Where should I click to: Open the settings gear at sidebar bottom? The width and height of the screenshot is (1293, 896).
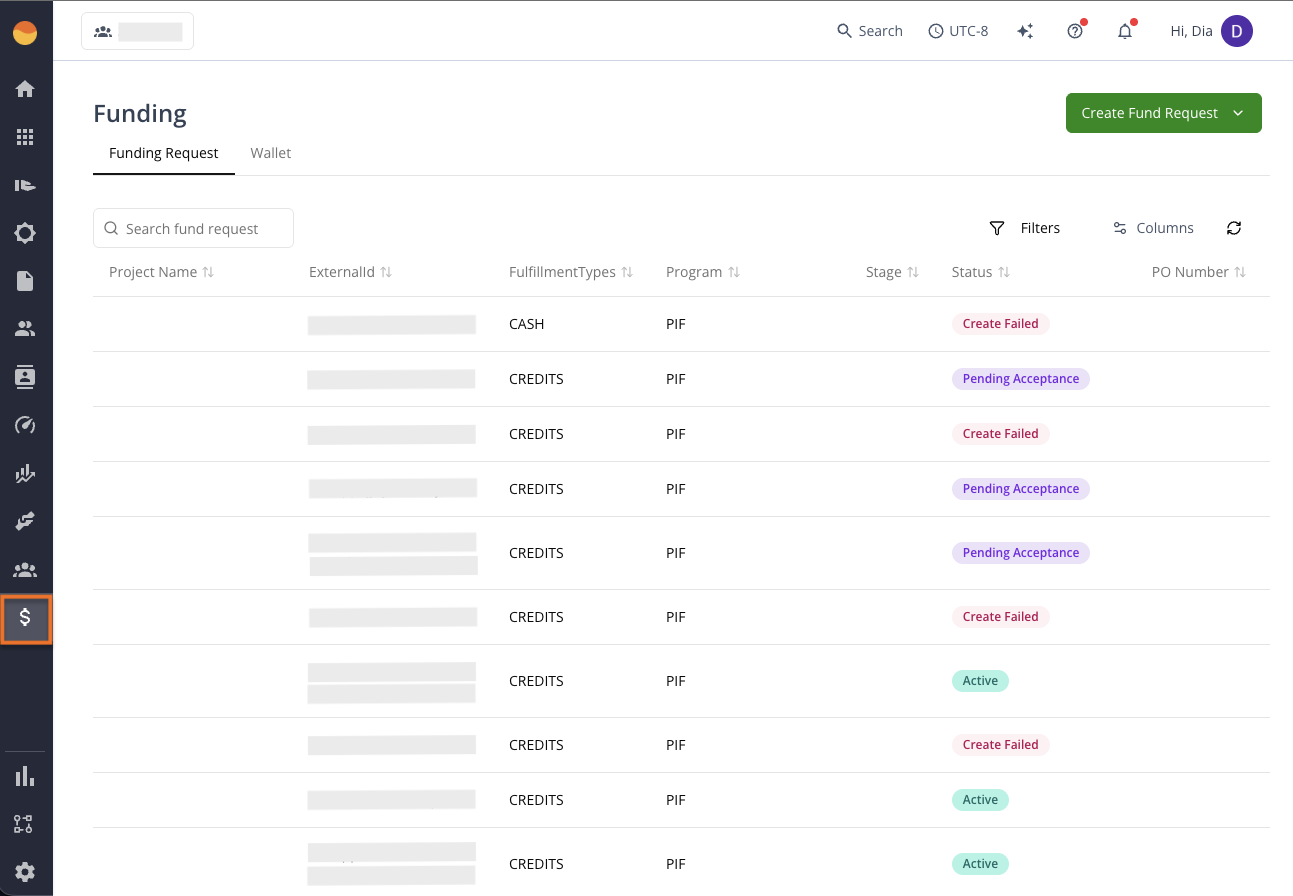click(x=25, y=871)
